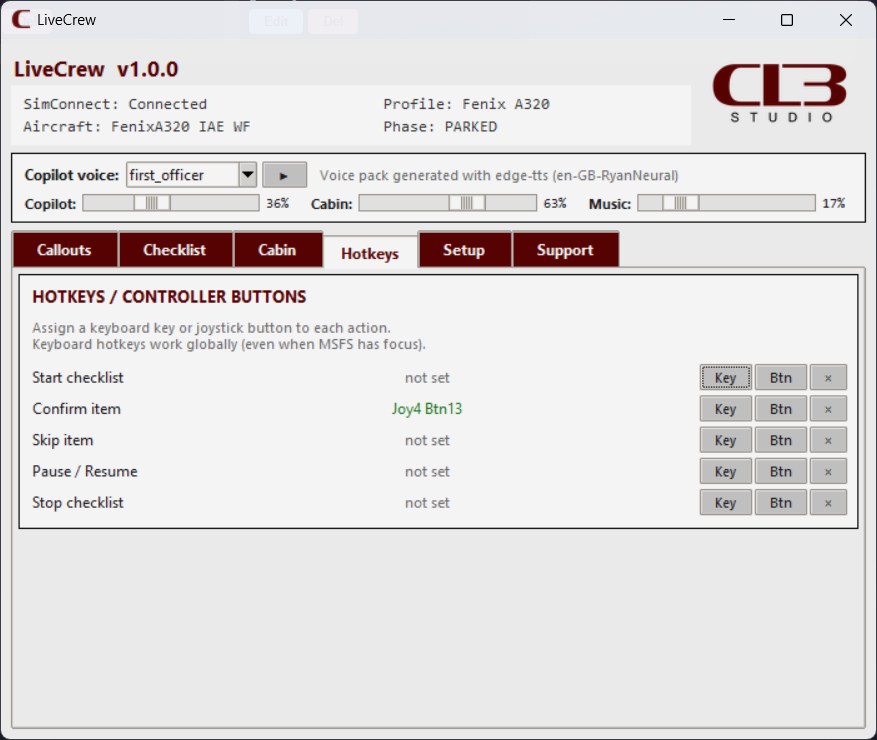Viewport: 877px width, 740px height.
Task: Clear the Confirm item binding
Action: [x=828, y=408]
